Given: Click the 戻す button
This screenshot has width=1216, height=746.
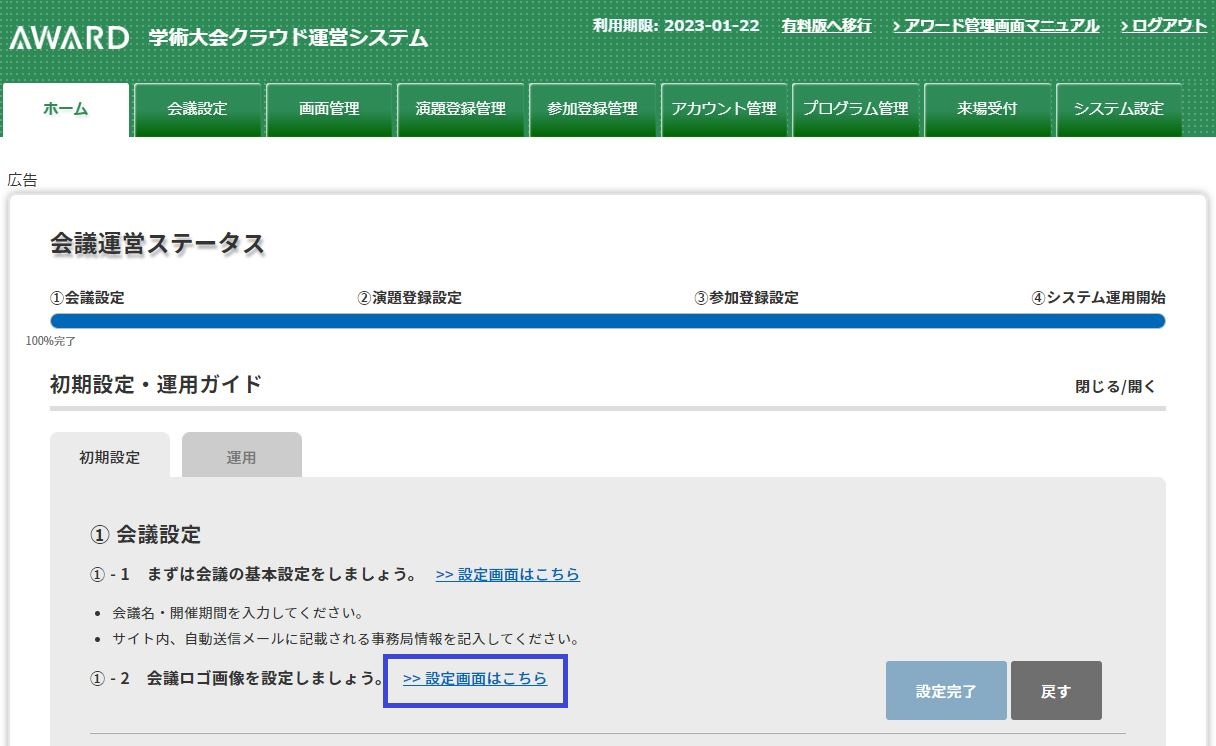Looking at the screenshot, I should click(x=1055, y=691).
